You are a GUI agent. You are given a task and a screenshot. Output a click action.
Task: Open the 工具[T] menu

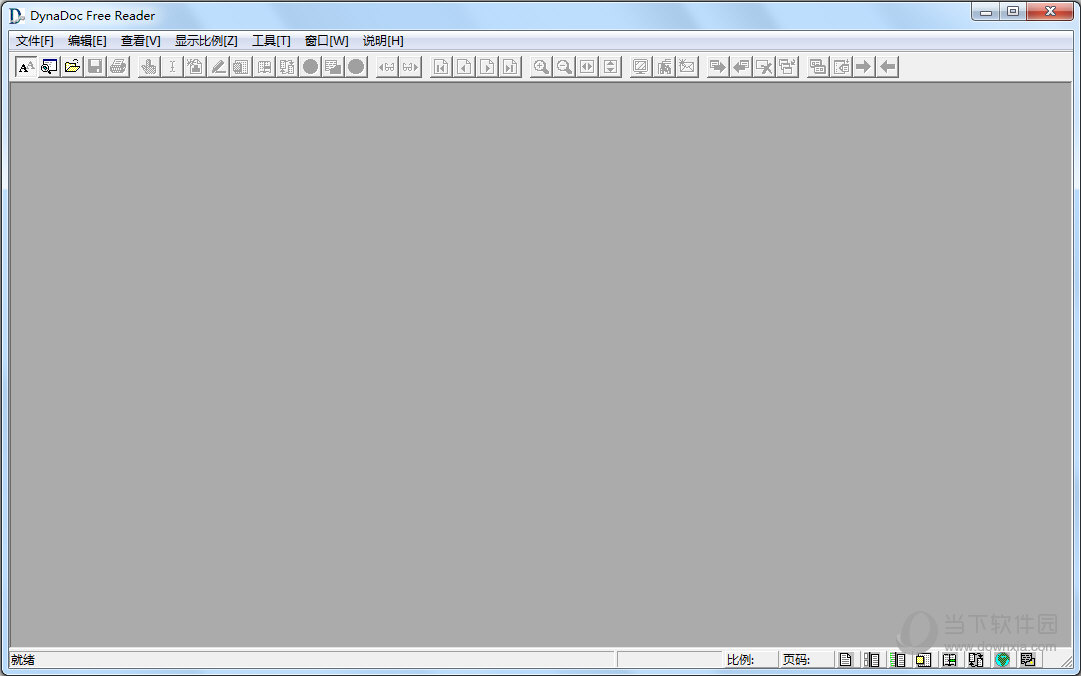[x=271, y=41]
